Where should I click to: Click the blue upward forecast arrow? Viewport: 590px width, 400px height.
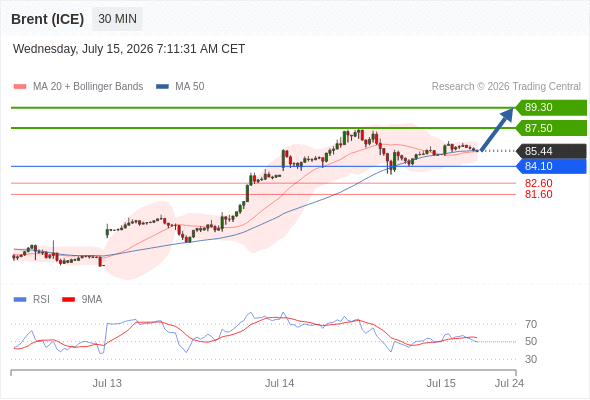point(497,130)
